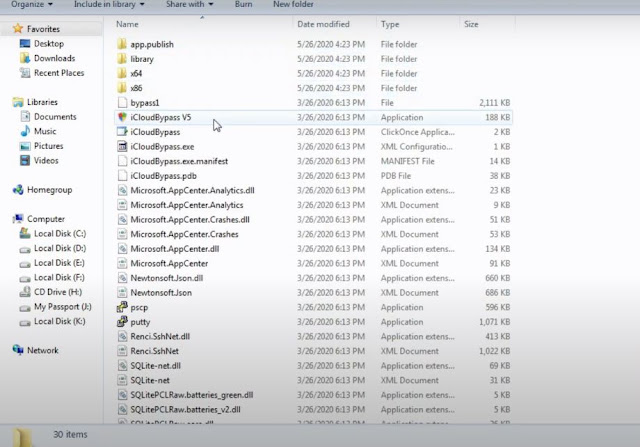Click the x64 folder icon
This screenshot has width=640, height=447.
122,73
